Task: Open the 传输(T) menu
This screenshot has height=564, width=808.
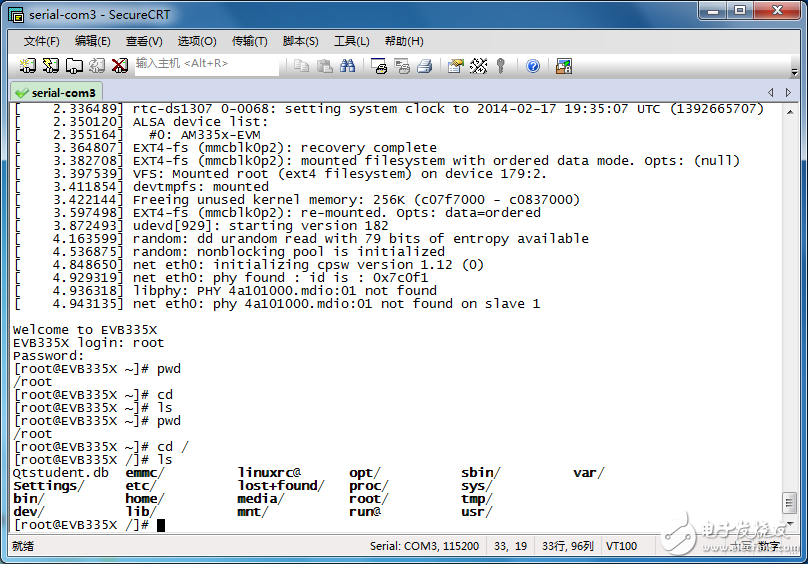Action: (249, 41)
